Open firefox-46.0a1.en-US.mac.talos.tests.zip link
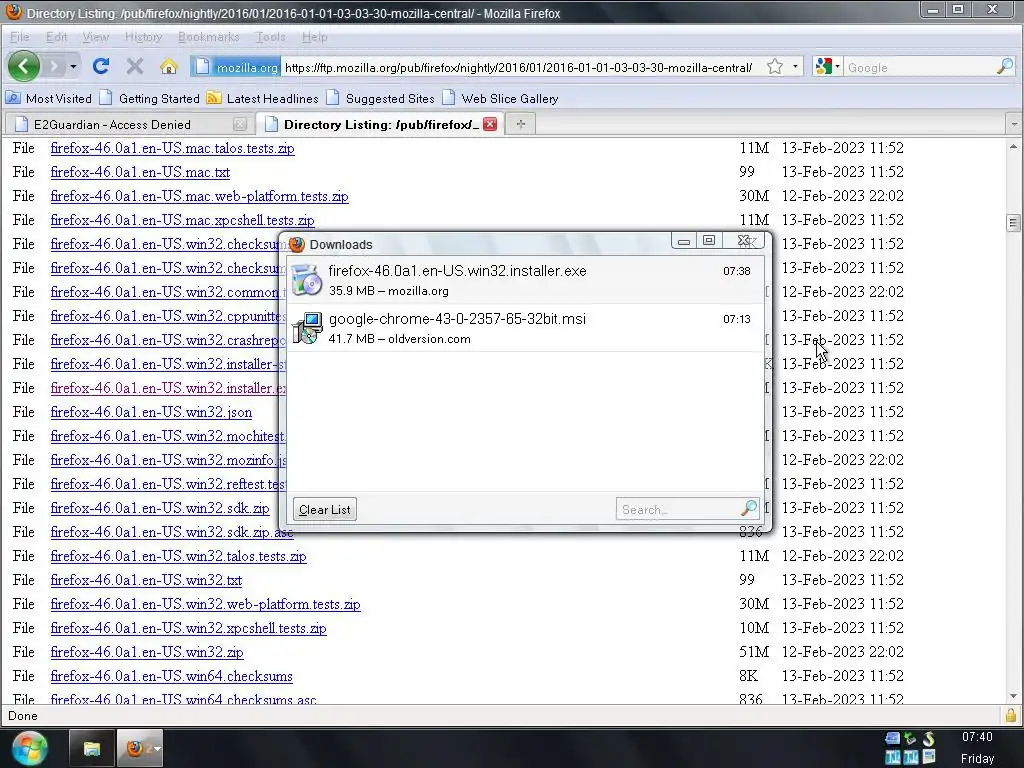This screenshot has width=1024, height=768. 172,148
